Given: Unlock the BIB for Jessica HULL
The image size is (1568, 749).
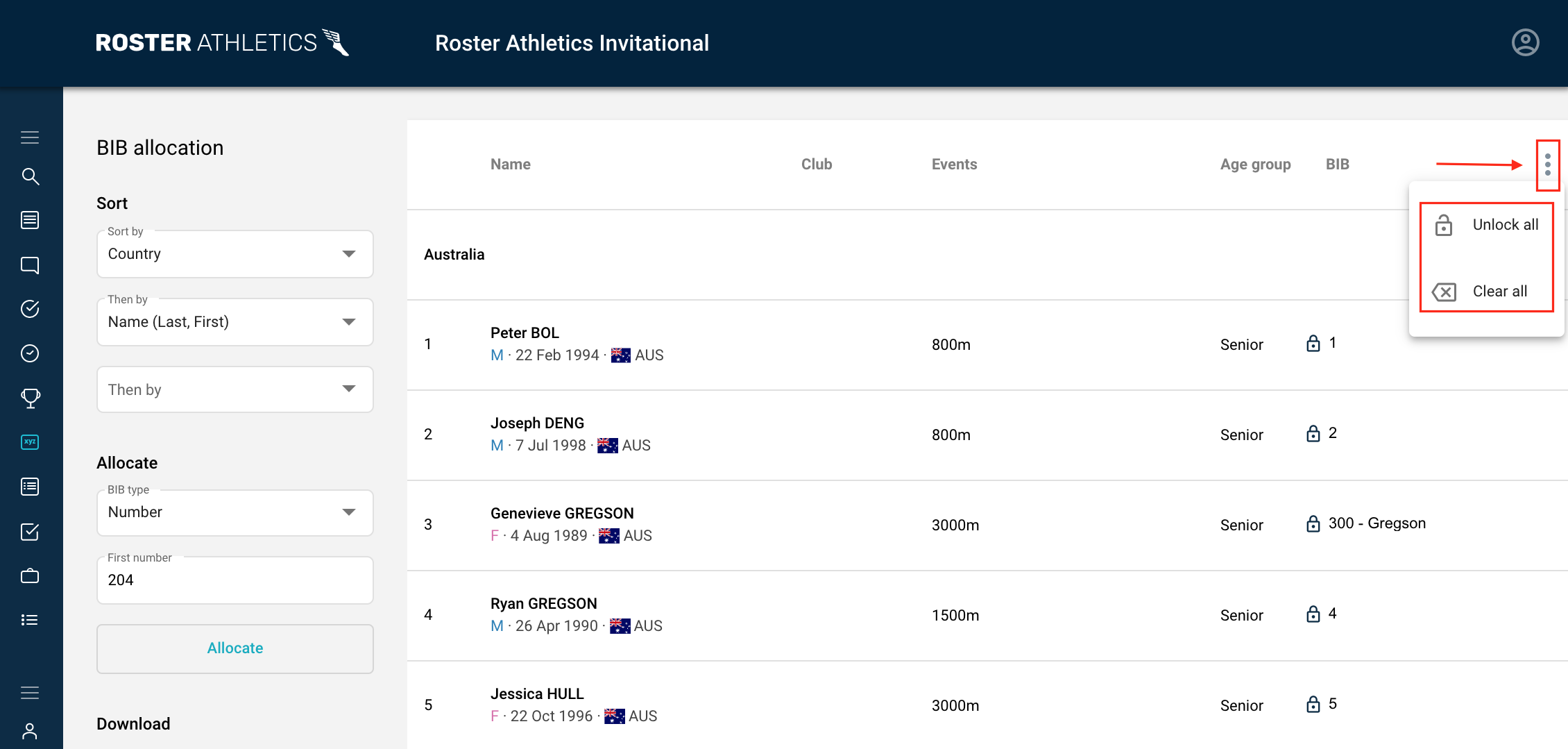Looking at the screenshot, I should 1313,704.
